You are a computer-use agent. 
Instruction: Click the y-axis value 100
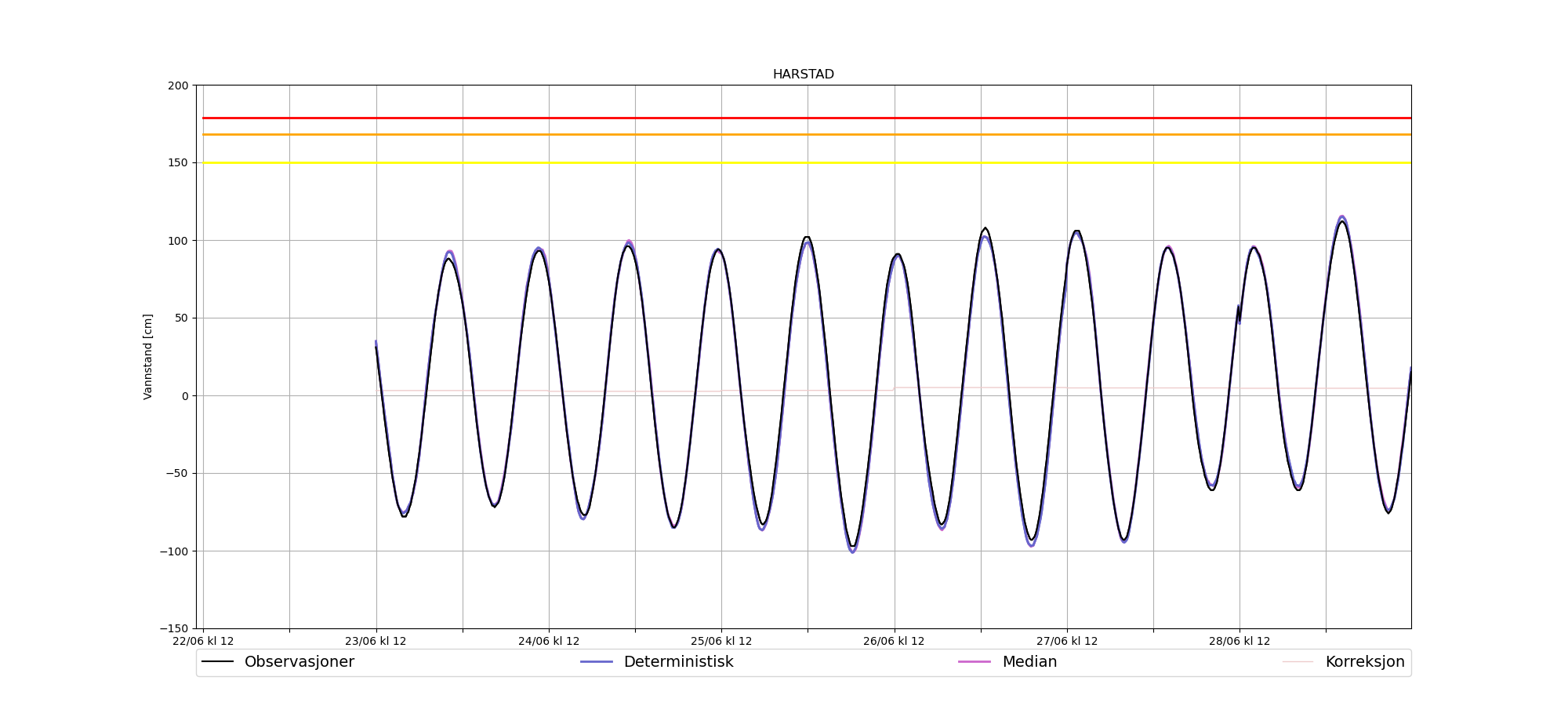[x=178, y=241]
